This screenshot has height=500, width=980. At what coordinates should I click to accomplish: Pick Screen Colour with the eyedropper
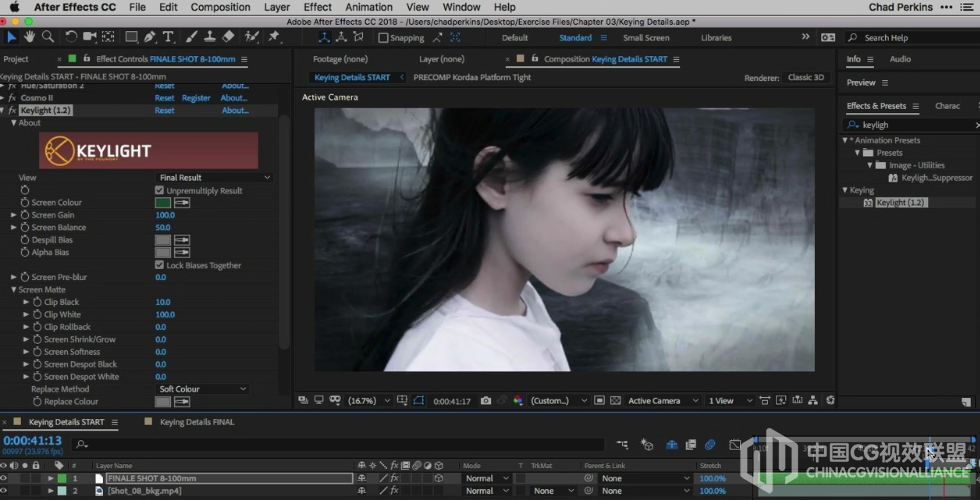tap(182, 202)
